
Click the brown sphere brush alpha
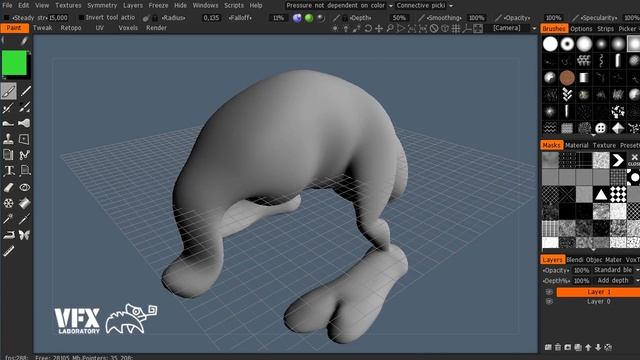(567, 78)
